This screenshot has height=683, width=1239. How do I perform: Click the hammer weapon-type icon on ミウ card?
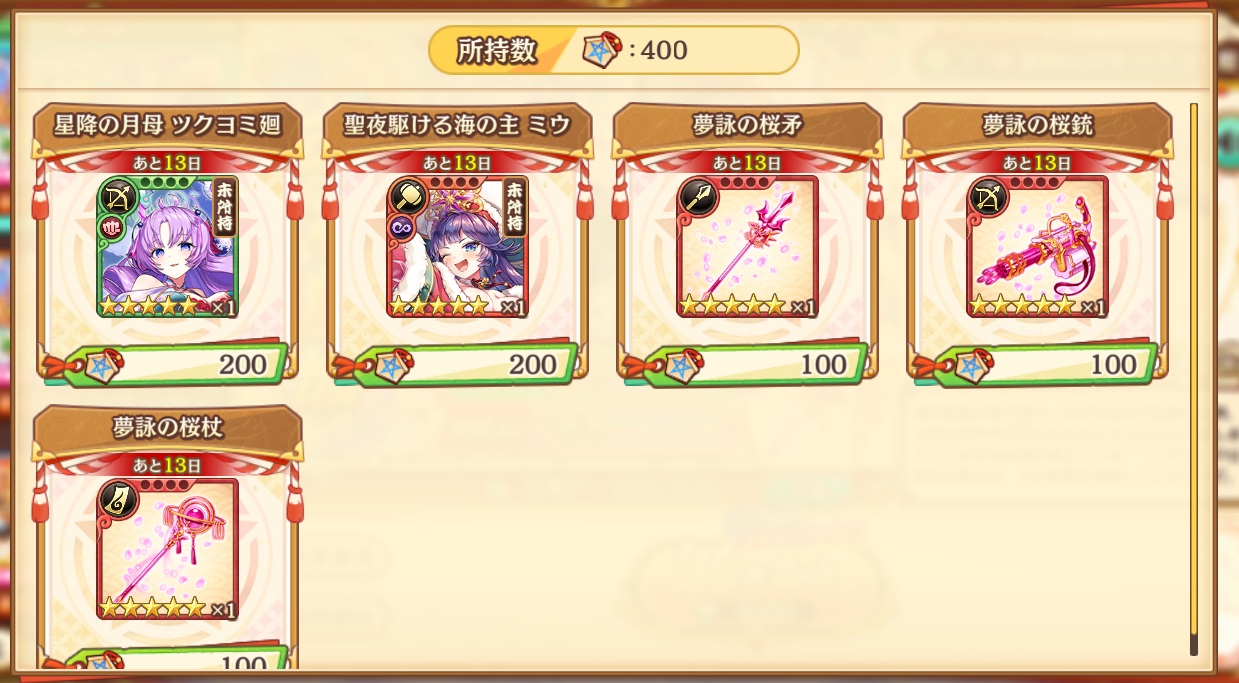click(407, 196)
